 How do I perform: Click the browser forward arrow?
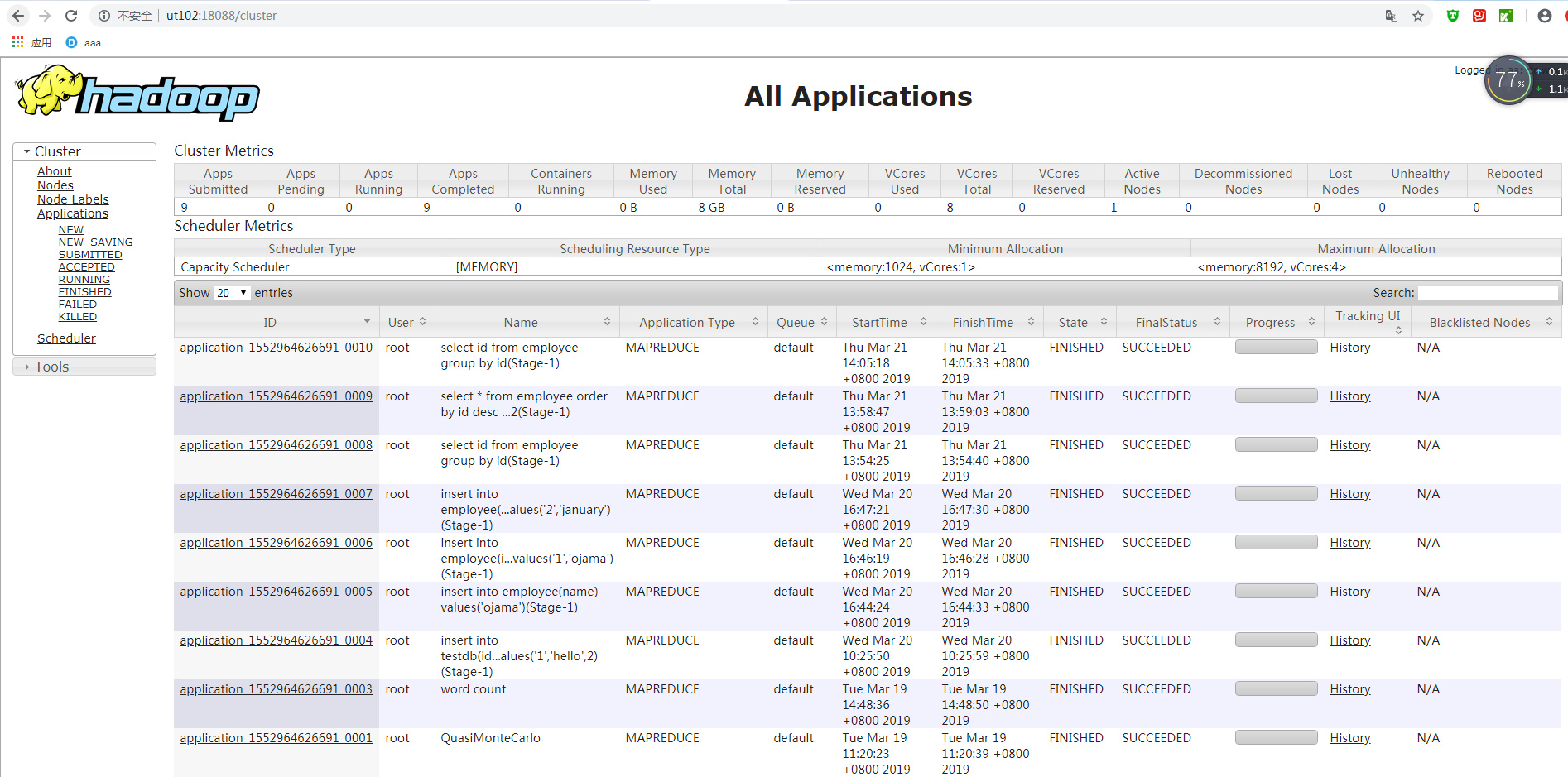pos(45,16)
